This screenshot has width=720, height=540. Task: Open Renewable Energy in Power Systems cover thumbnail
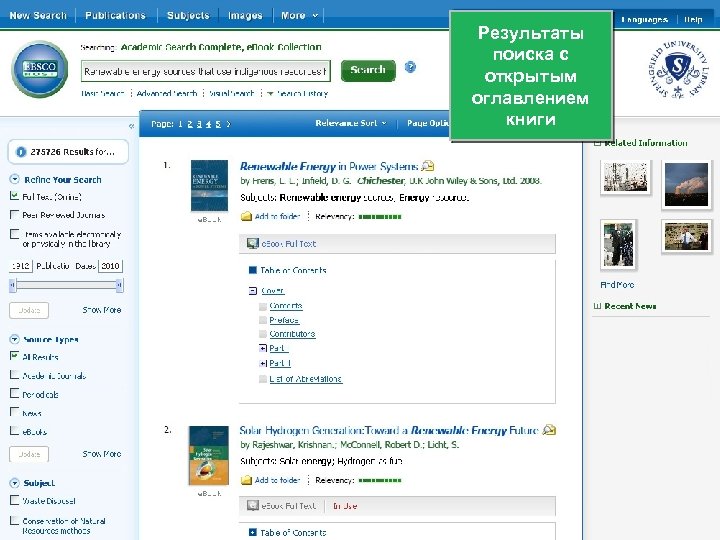[209, 186]
